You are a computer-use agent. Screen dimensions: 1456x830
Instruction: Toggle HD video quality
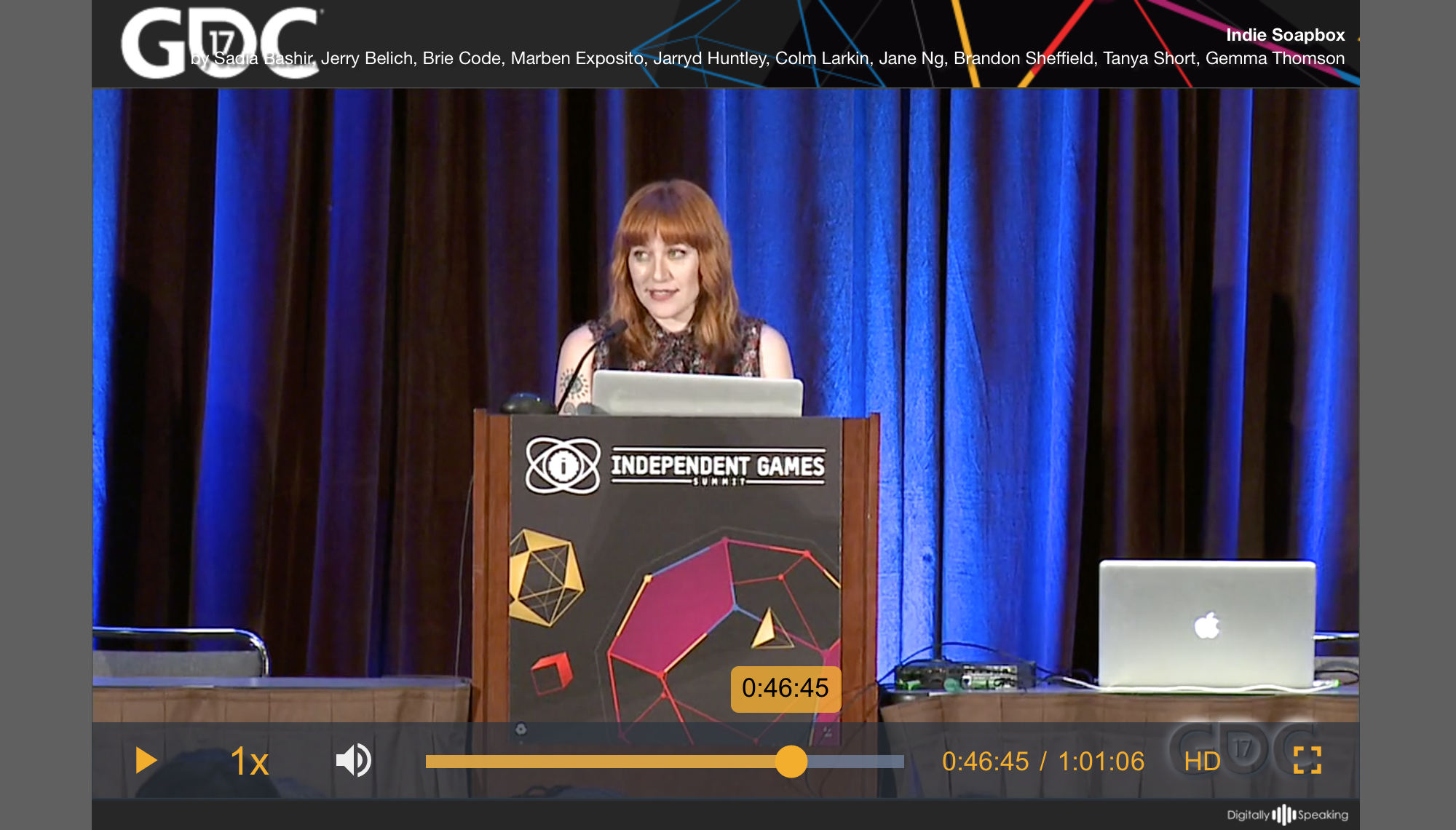1202,762
